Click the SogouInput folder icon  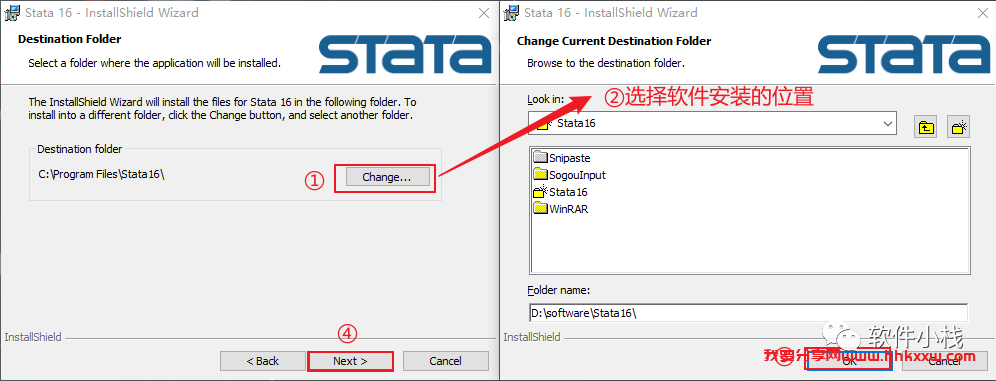pyautogui.click(x=541, y=175)
